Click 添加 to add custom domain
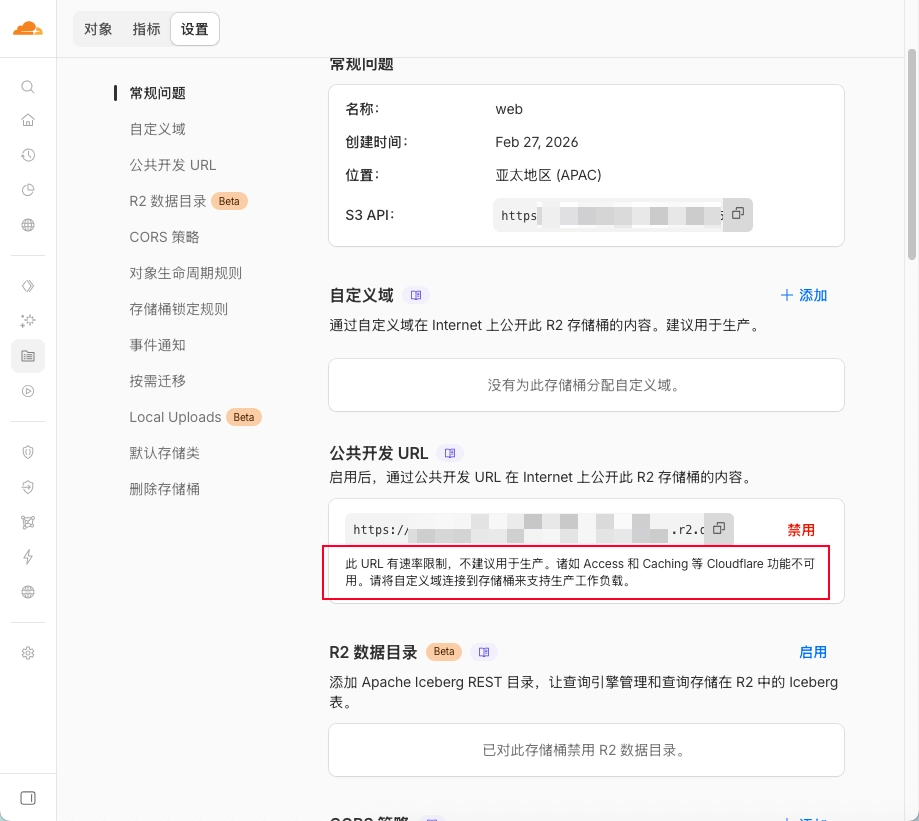919x821 pixels. [804, 296]
